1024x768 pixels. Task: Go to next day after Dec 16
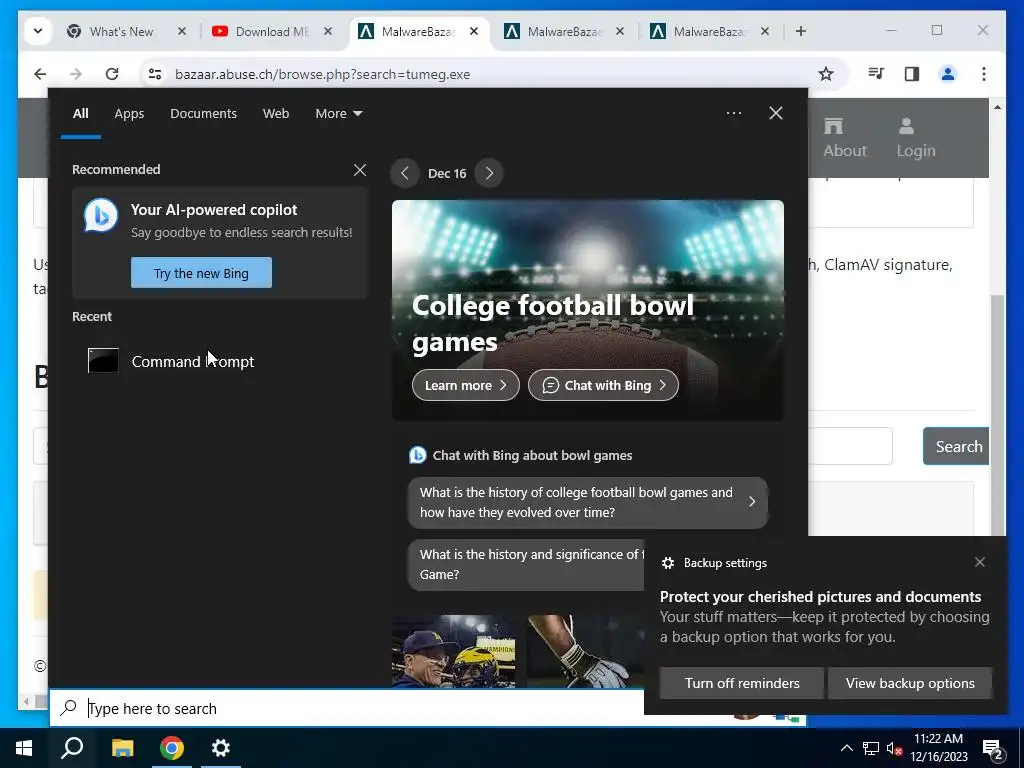pos(489,174)
